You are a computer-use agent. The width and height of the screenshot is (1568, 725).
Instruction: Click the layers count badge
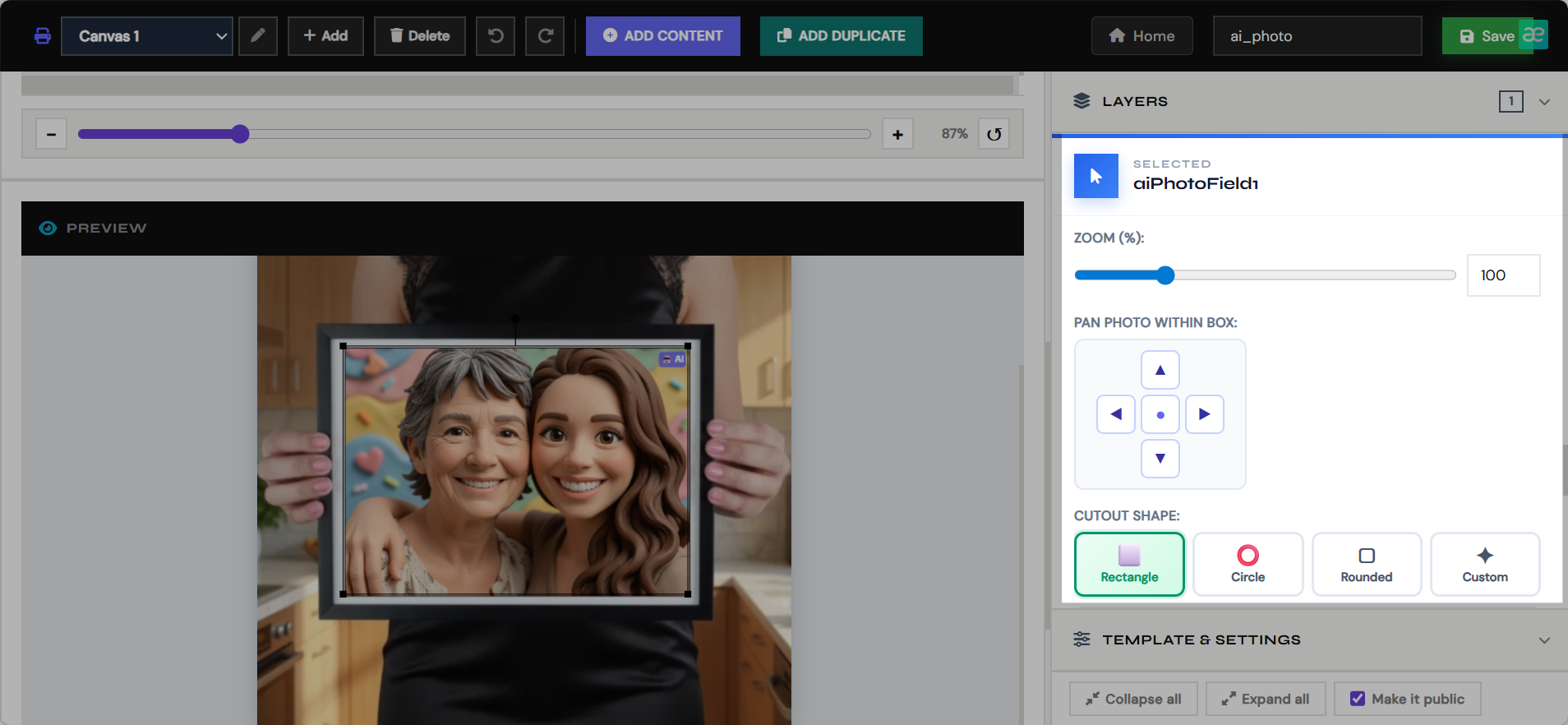pyautogui.click(x=1510, y=101)
